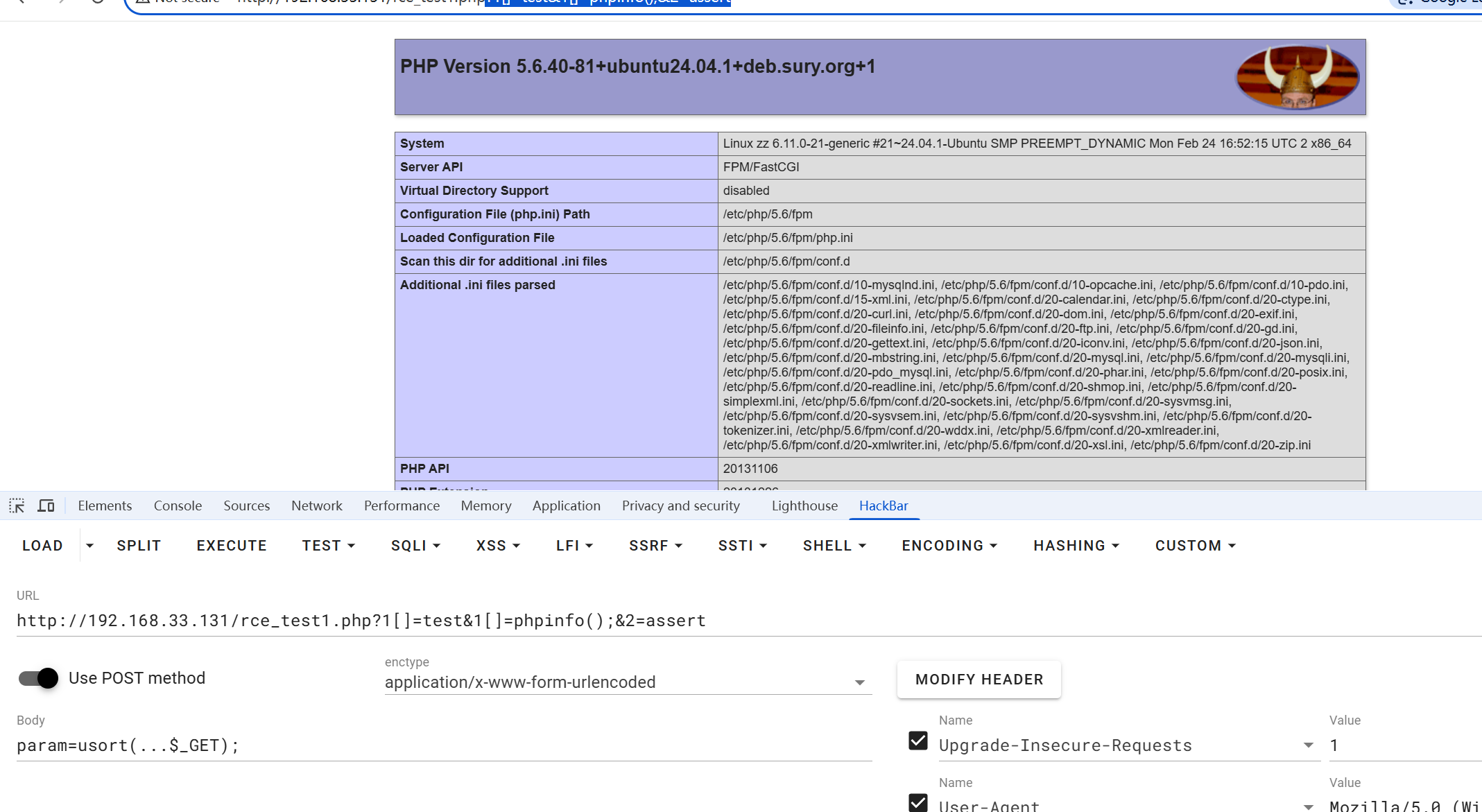Expand the ENCODING menu

click(949, 546)
